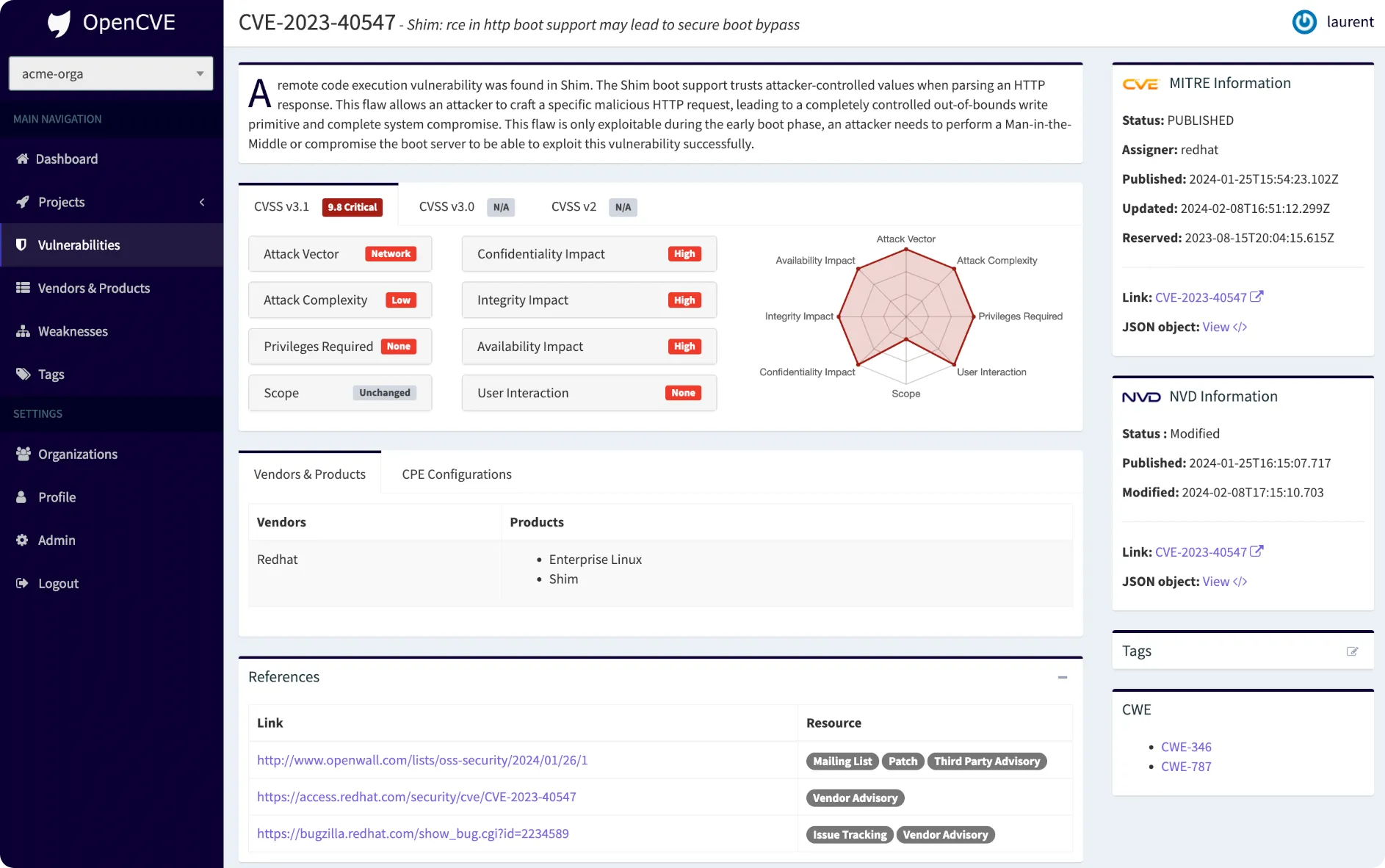Click the Attack Complexity Low badge

[x=401, y=300]
